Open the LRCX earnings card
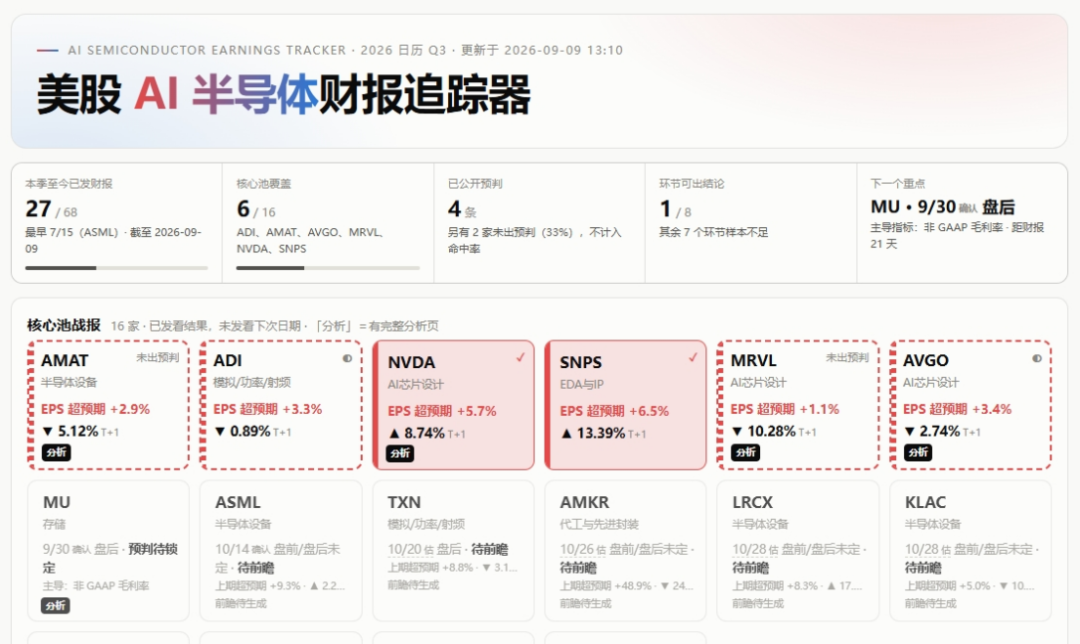 (x=798, y=551)
